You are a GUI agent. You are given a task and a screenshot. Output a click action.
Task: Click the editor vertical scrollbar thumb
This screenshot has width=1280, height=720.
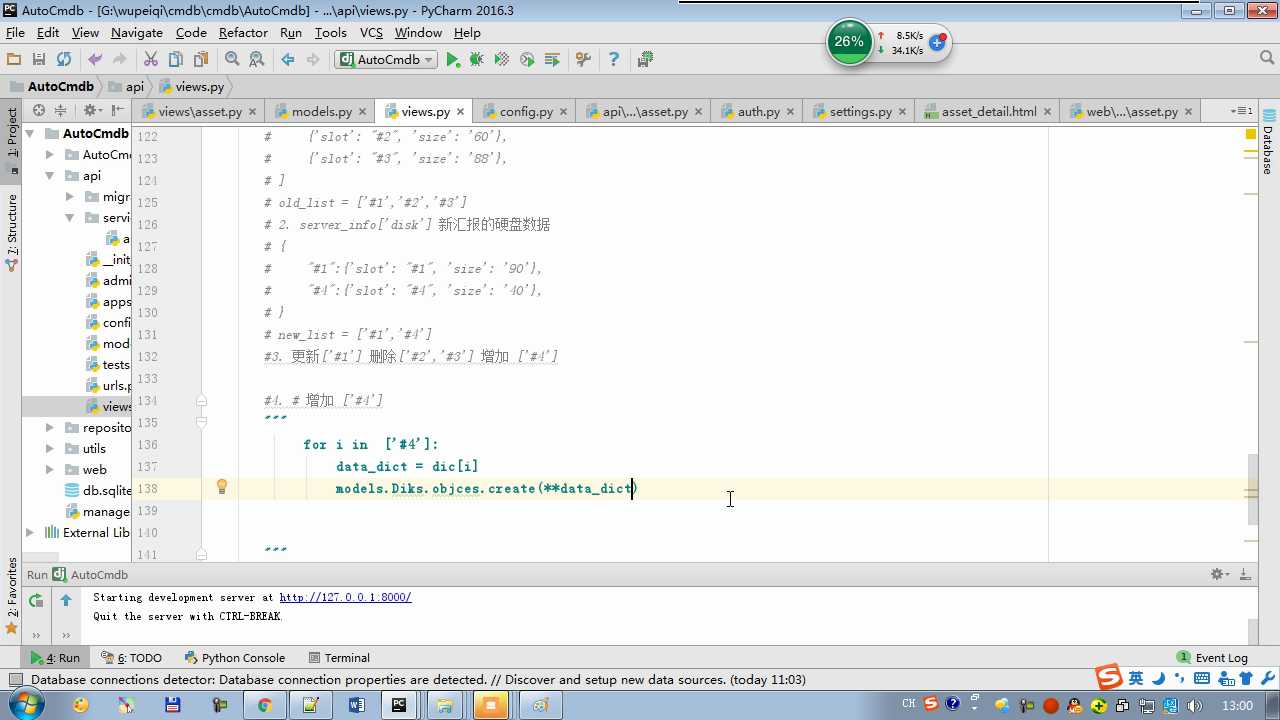click(x=1254, y=490)
